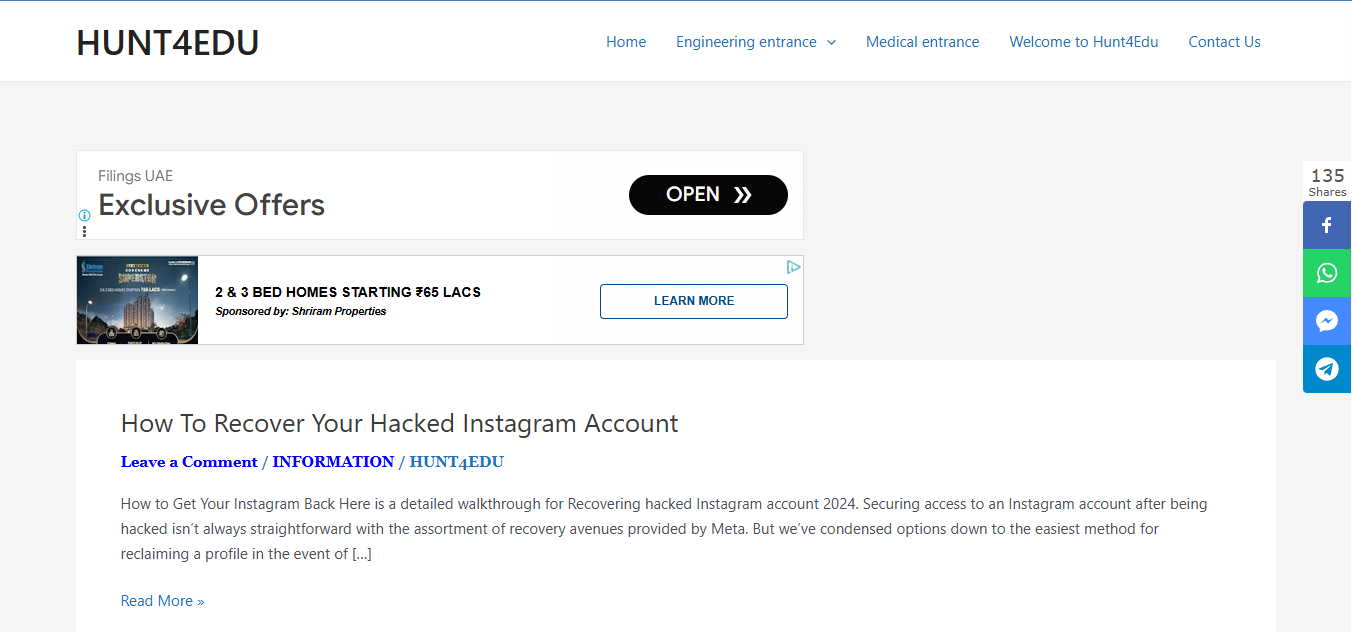1352x632 pixels.
Task: Click the HUNT4EDU site logo title
Action: 168,42
